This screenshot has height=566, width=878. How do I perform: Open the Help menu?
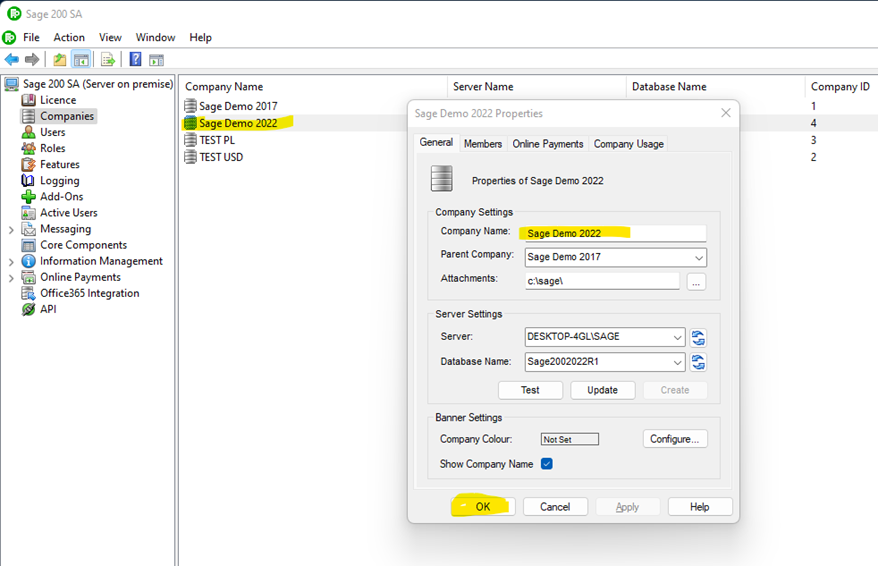200,38
